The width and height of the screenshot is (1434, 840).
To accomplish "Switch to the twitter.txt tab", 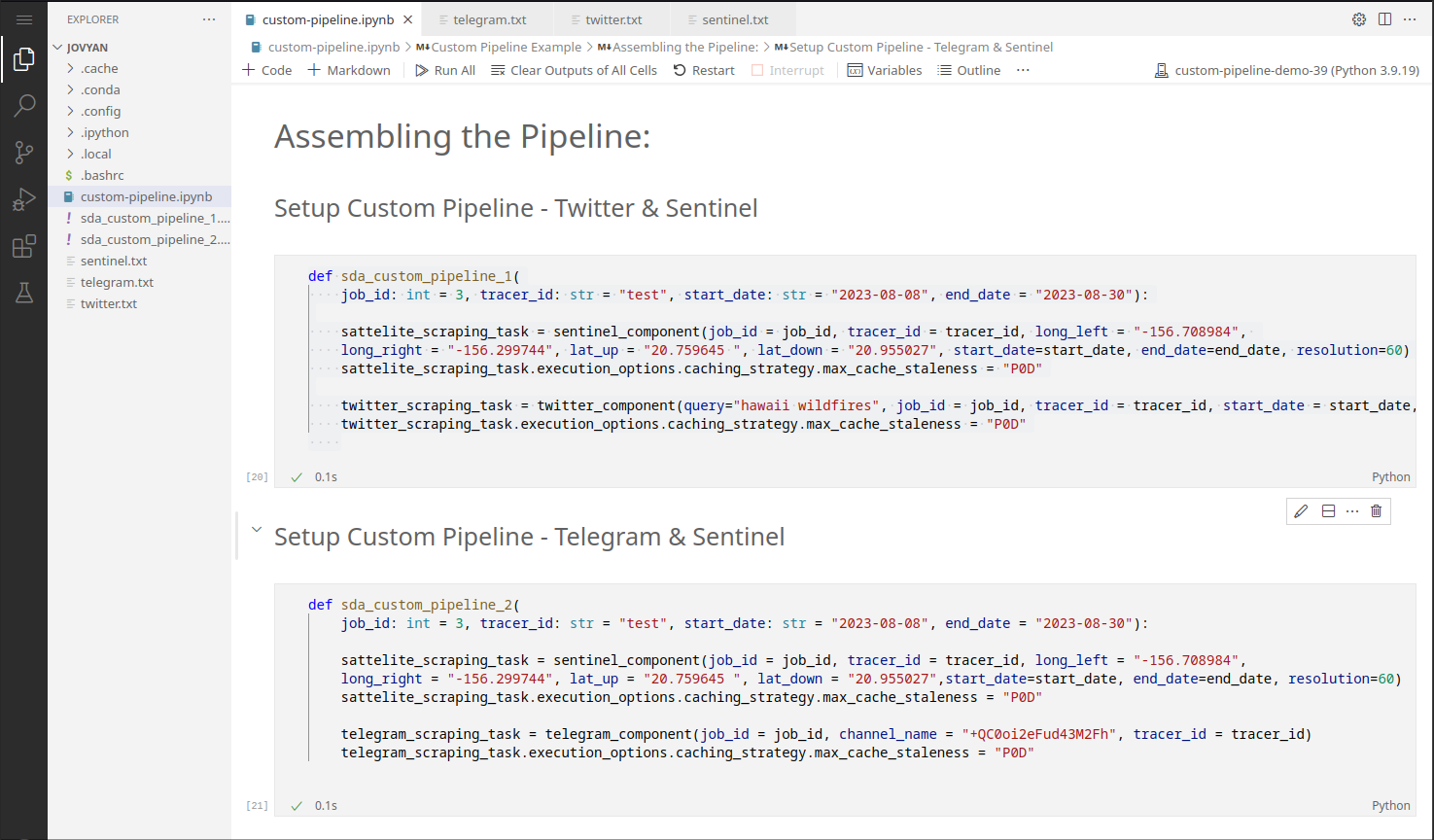I will point(613,19).
